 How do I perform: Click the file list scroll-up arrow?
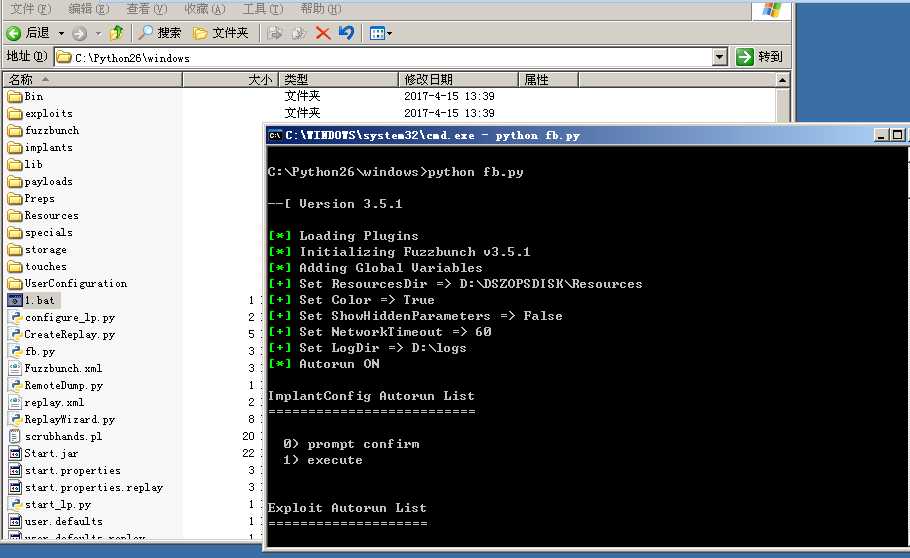click(x=782, y=80)
